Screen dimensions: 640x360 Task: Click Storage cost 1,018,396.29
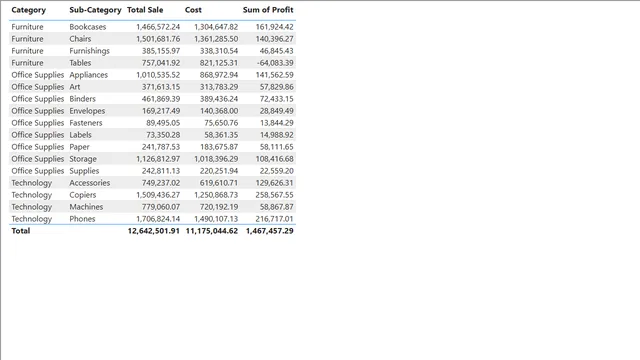click(x=216, y=159)
